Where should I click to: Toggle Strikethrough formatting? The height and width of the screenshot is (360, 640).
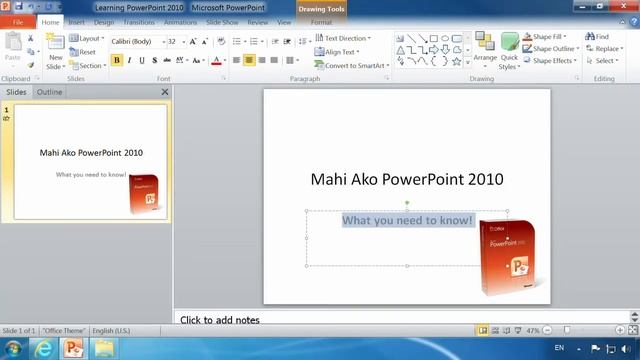167,60
